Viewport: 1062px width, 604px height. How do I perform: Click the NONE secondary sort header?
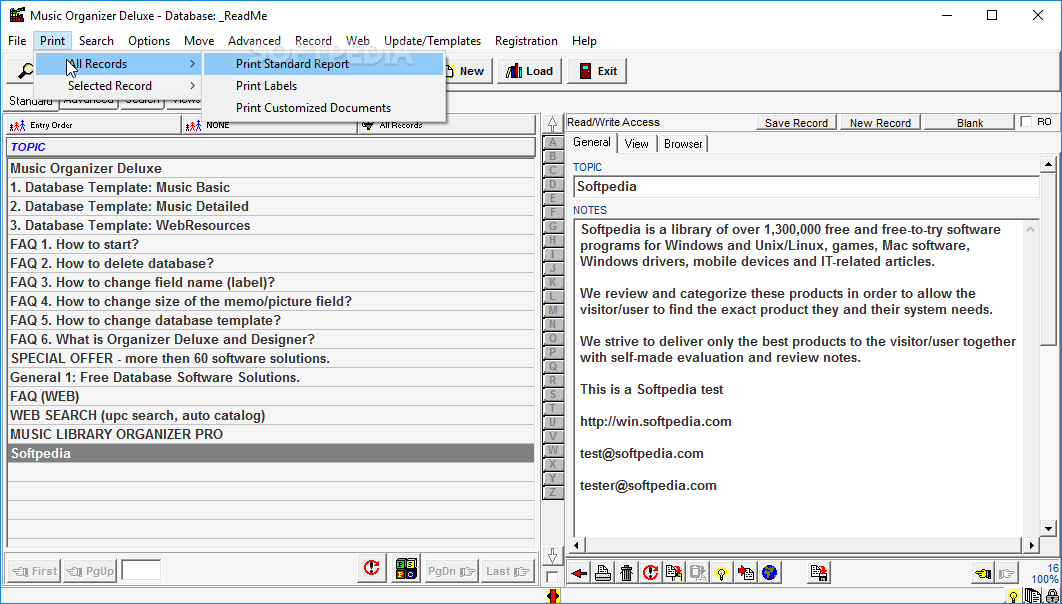pos(270,125)
